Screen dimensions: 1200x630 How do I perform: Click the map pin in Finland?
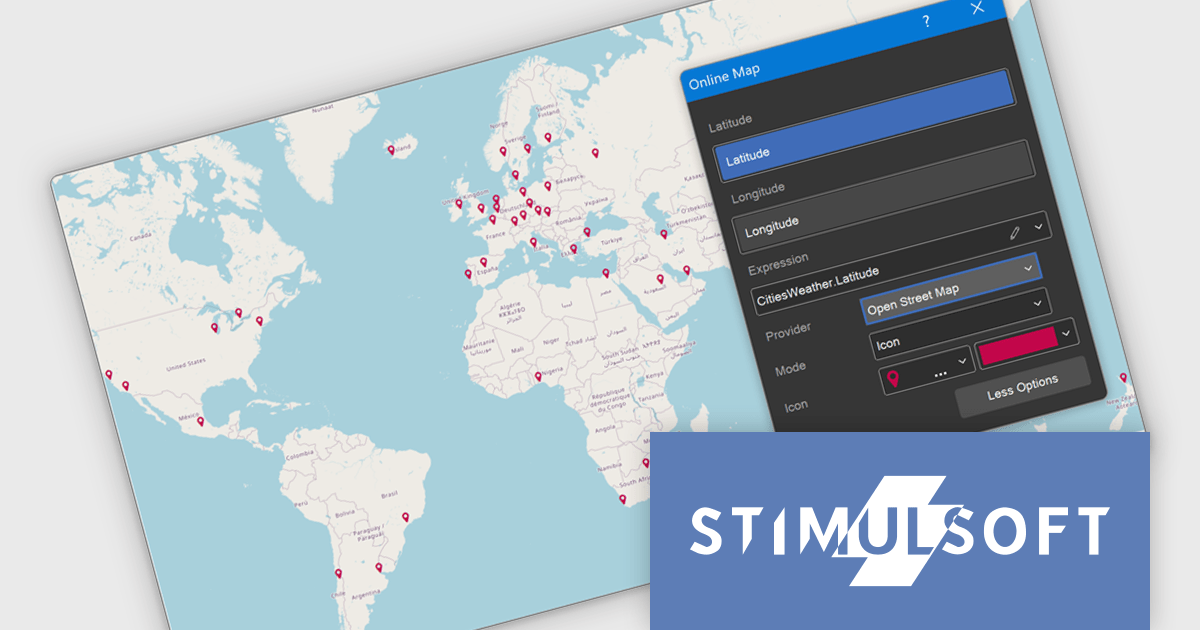coord(548,137)
